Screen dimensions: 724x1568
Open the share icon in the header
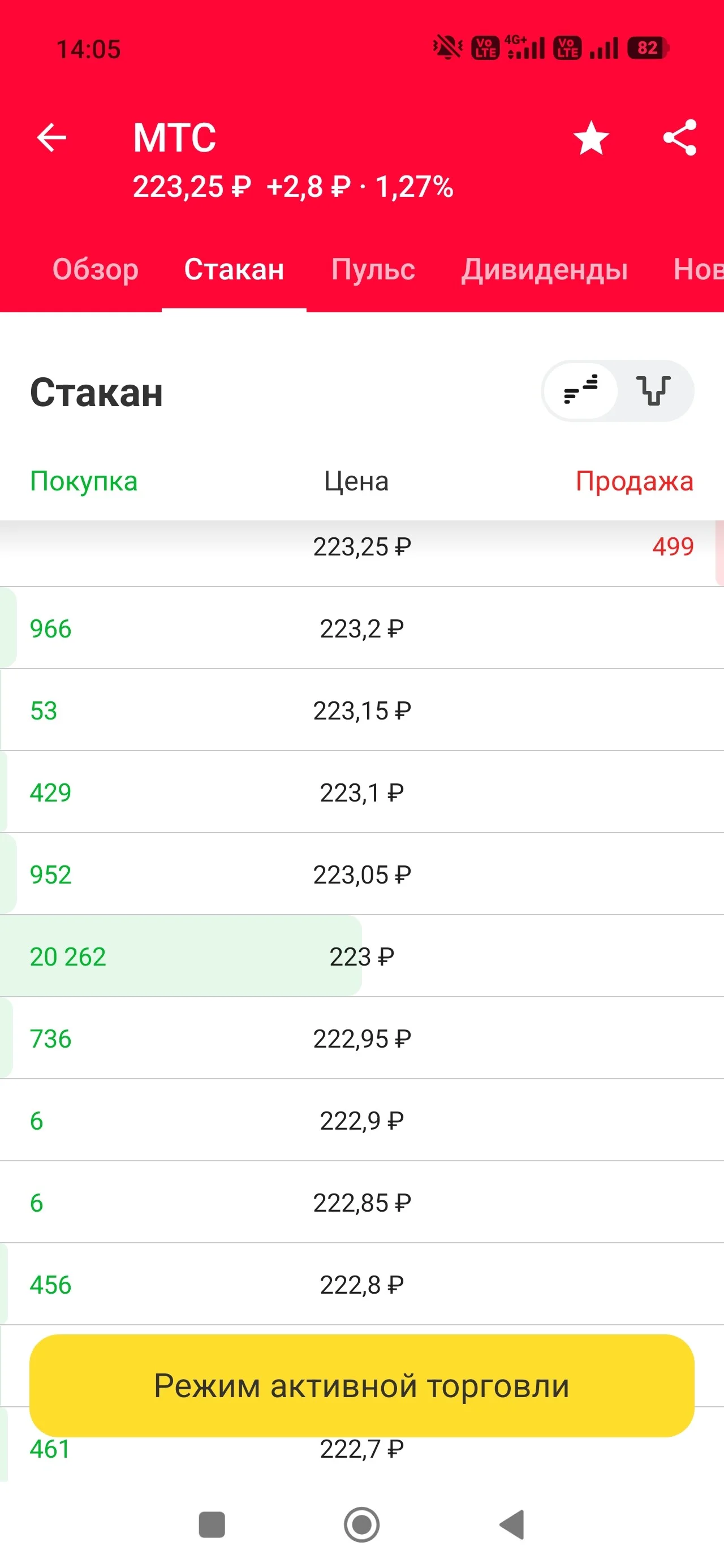680,137
